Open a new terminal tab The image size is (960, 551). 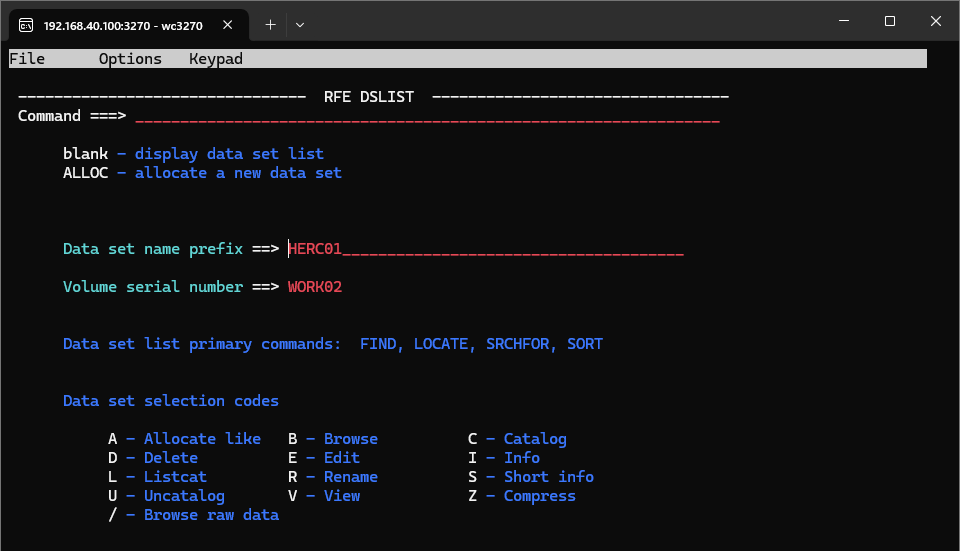click(x=270, y=25)
